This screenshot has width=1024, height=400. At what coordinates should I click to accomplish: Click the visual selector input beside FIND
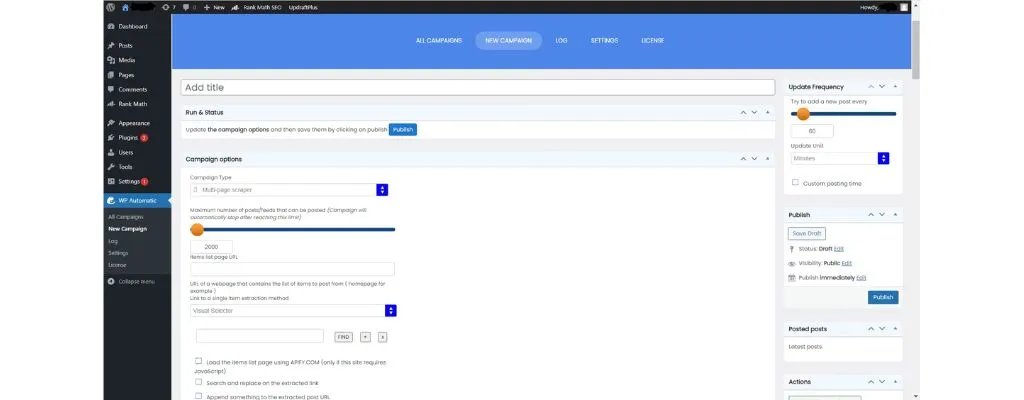[260, 336]
